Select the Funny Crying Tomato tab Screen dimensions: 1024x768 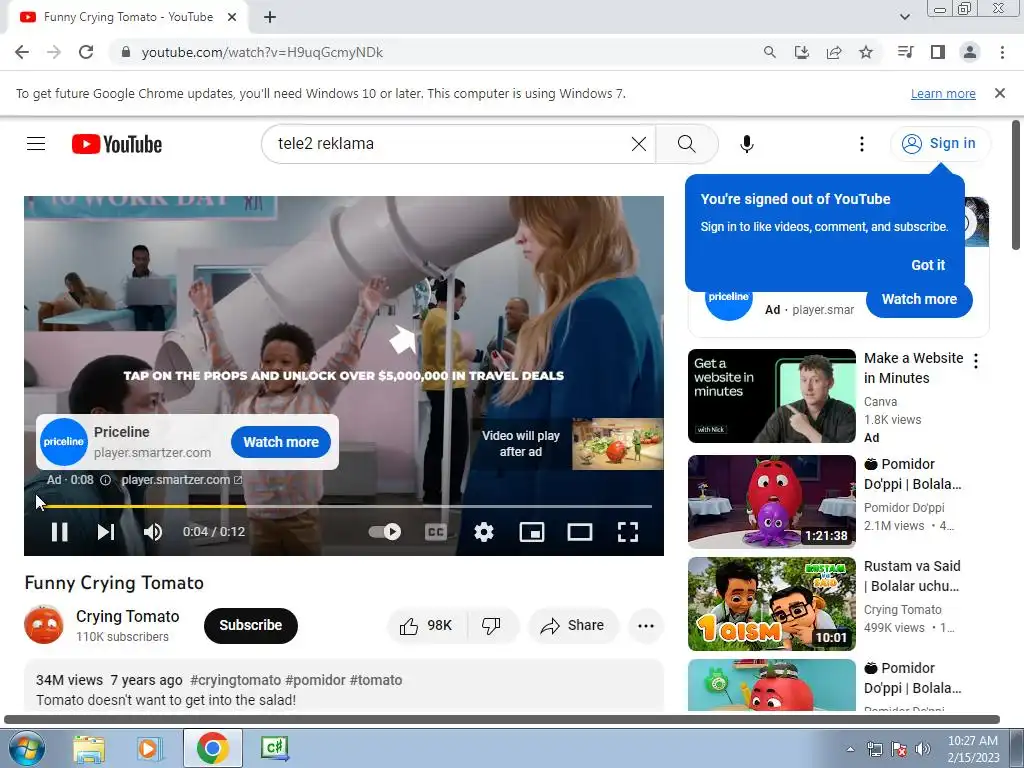pos(127,17)
